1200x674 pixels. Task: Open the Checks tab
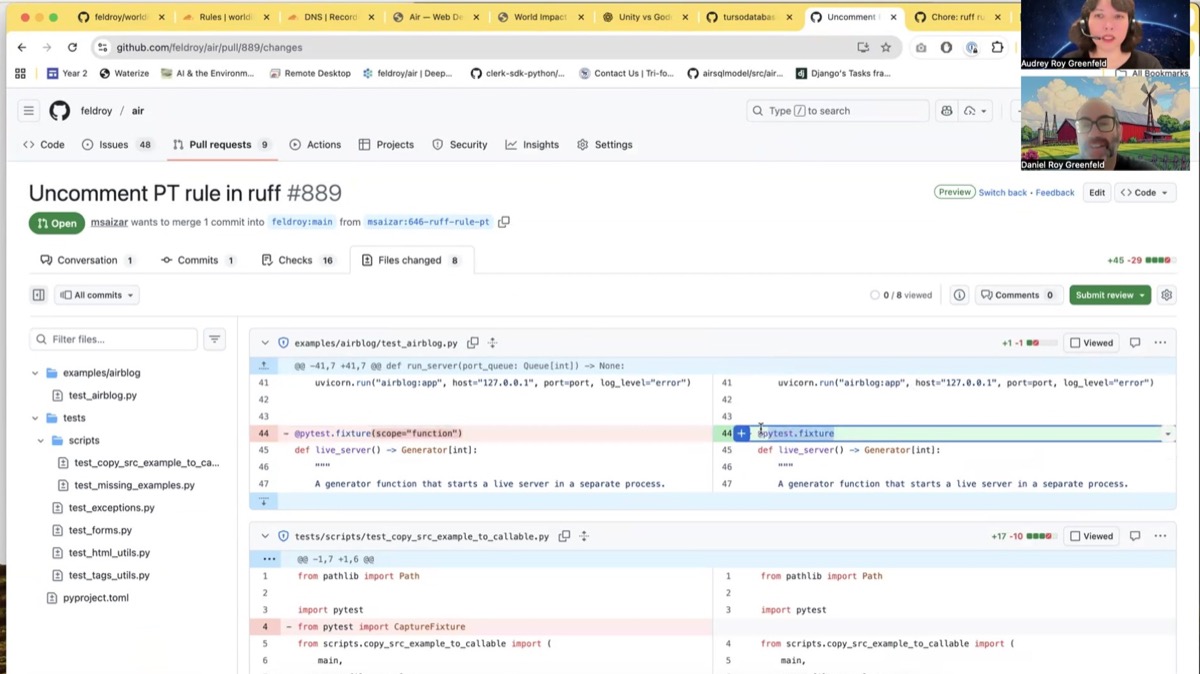297,260
